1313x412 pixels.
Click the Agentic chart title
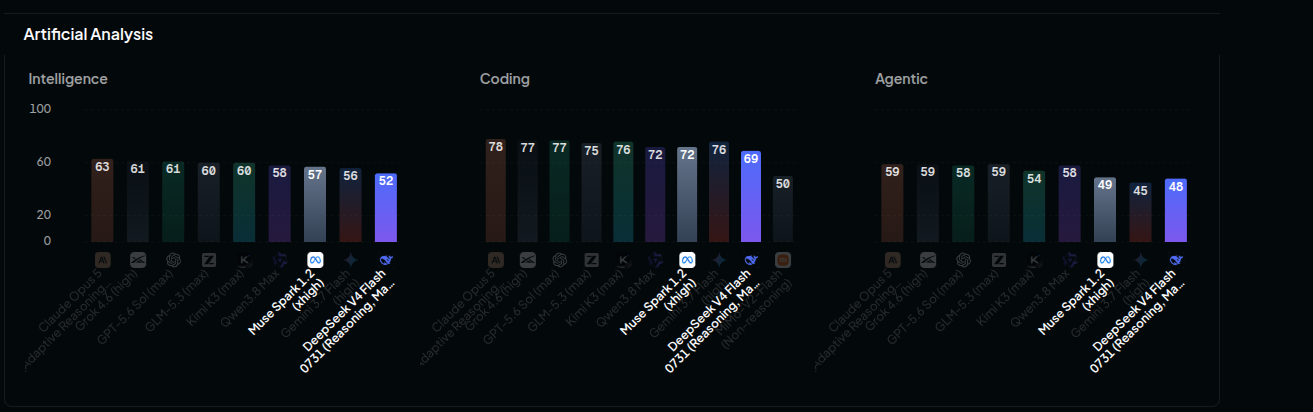click(901, 79)
